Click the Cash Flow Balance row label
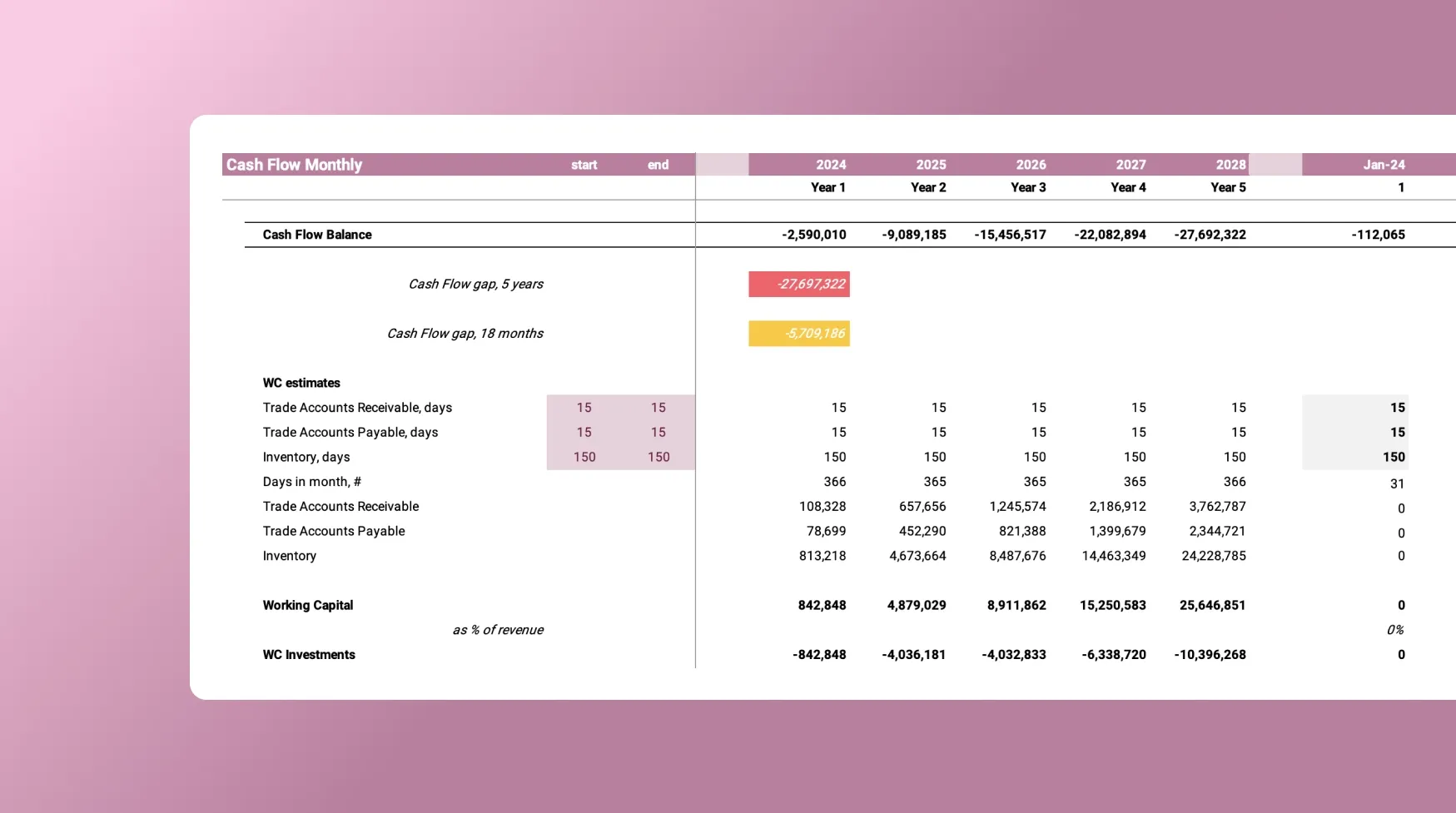This screenshot has height=813, width=1456. click(x=317, y=235)
